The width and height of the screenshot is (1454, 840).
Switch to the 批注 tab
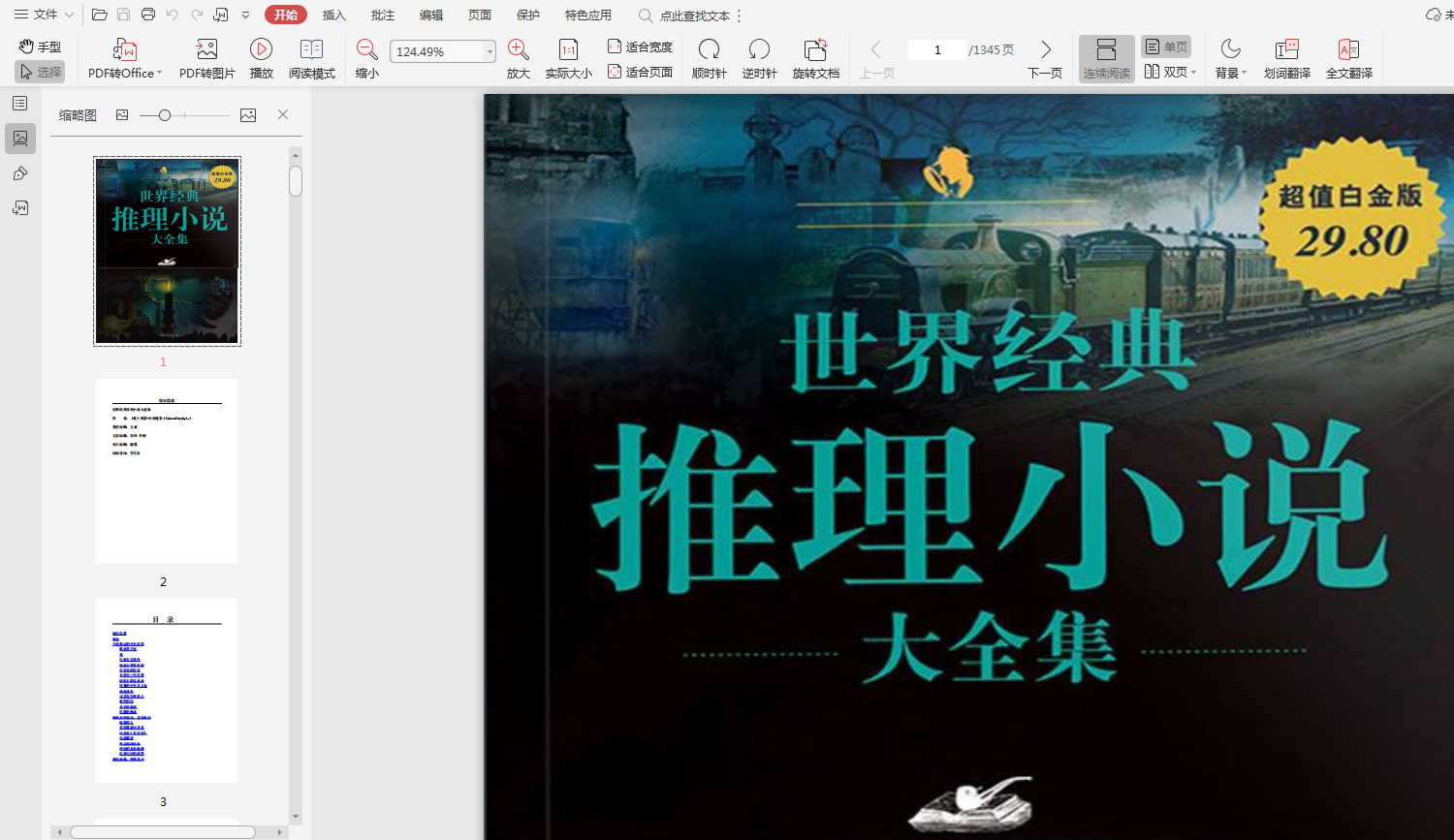tap(382, 15)
